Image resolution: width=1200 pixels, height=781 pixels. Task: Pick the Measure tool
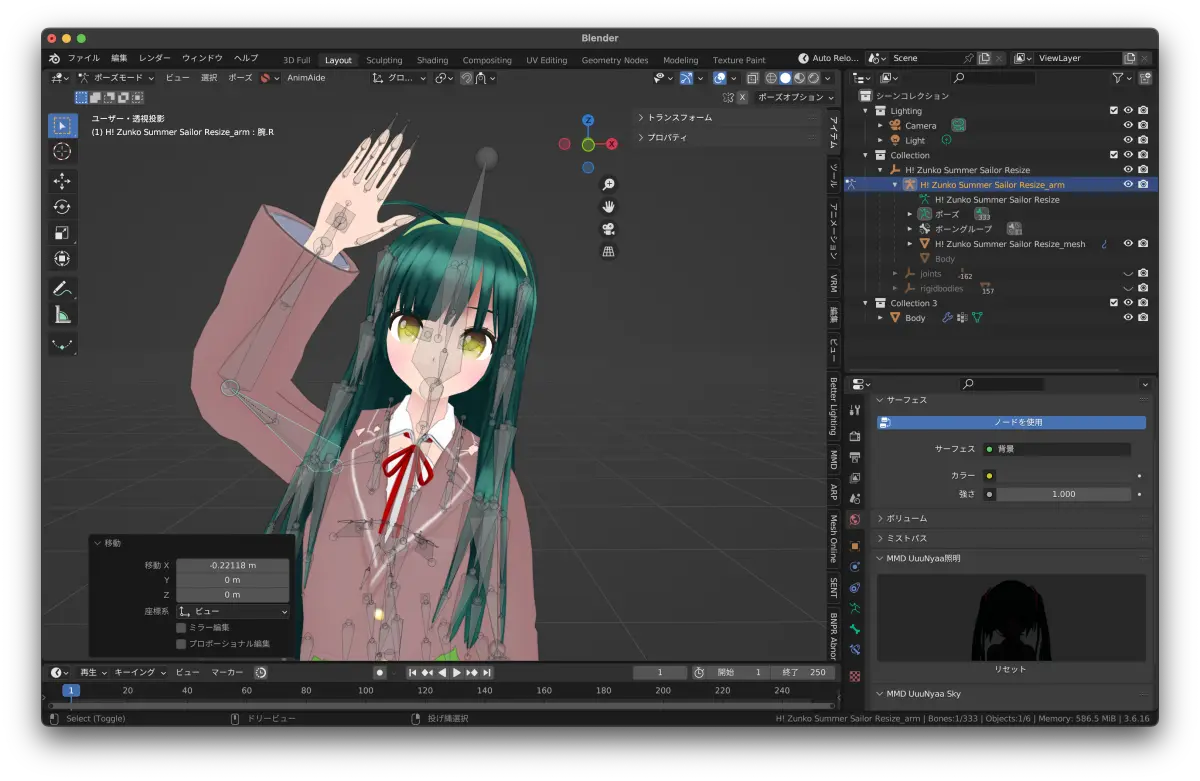click(62, 315)
